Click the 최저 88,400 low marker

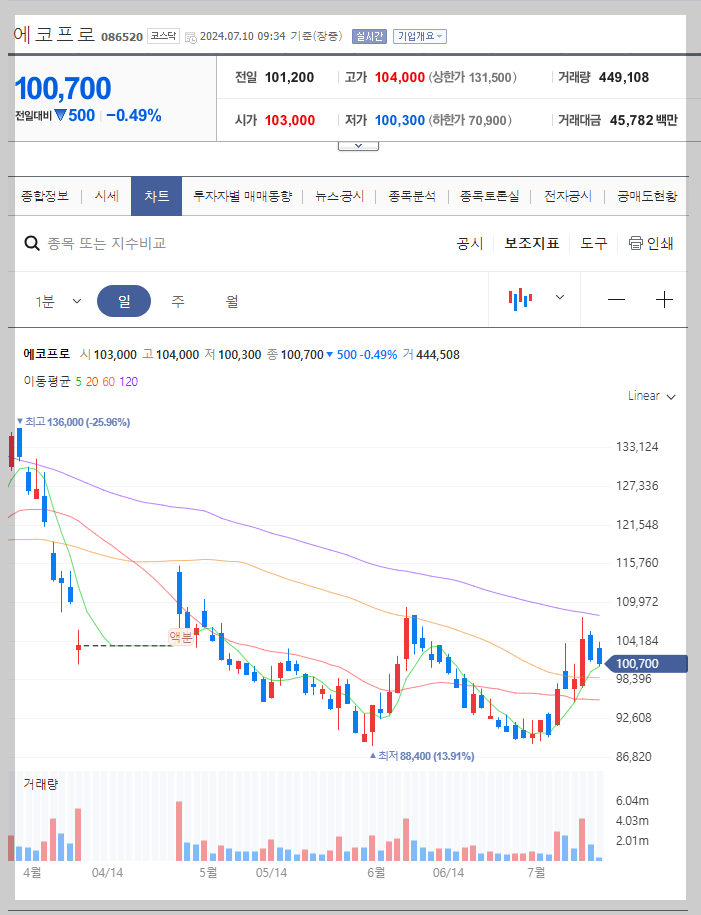422,756
